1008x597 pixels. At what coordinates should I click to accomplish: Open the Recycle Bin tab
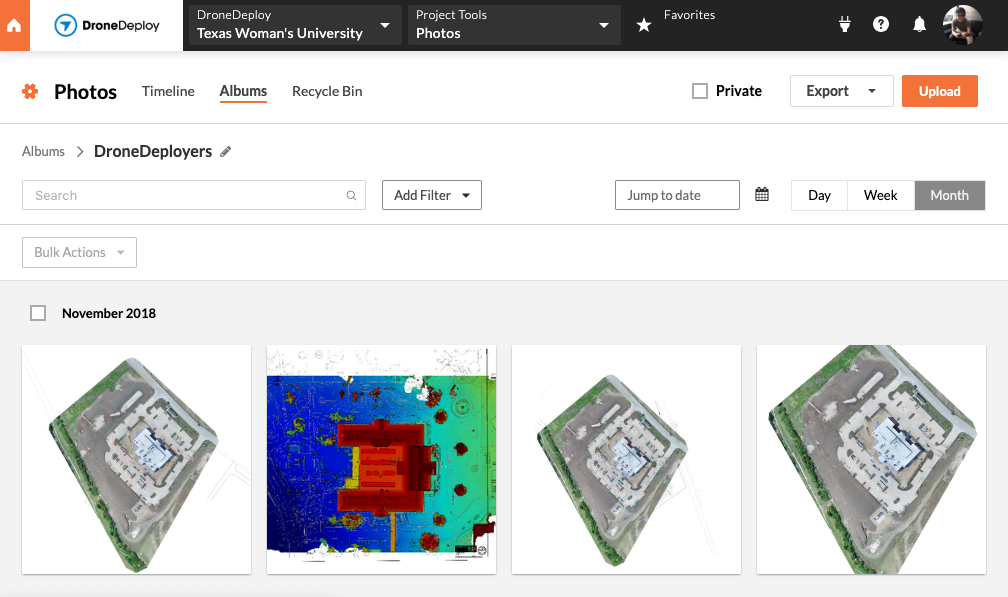pyautogui.click(x=327, y=91)
